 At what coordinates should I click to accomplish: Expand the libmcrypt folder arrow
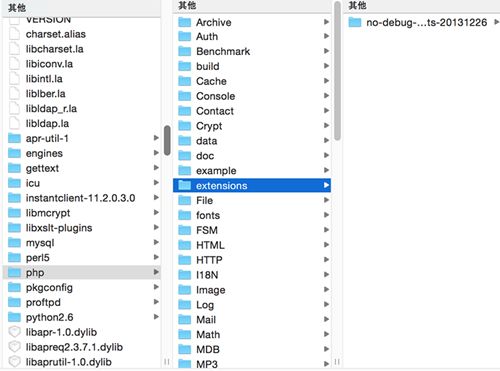(x=156, y=212)
